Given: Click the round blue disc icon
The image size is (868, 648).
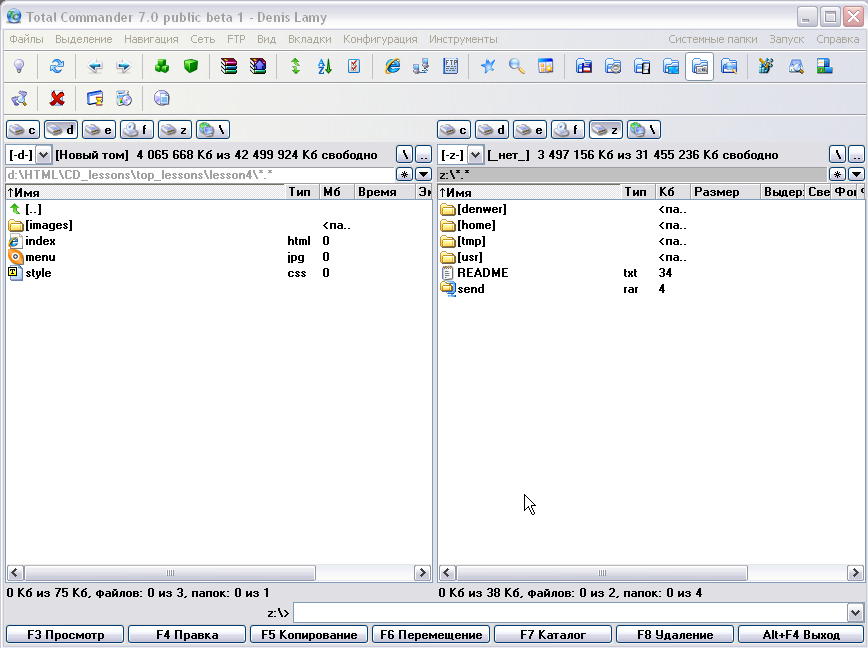Looking at the screenshot, I should (162, 99).
